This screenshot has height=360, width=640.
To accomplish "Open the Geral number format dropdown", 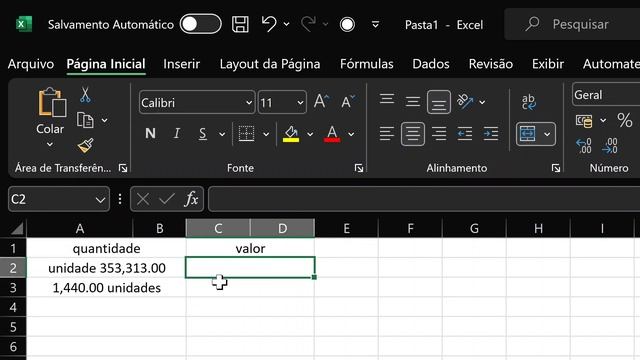I will (606, 95).
